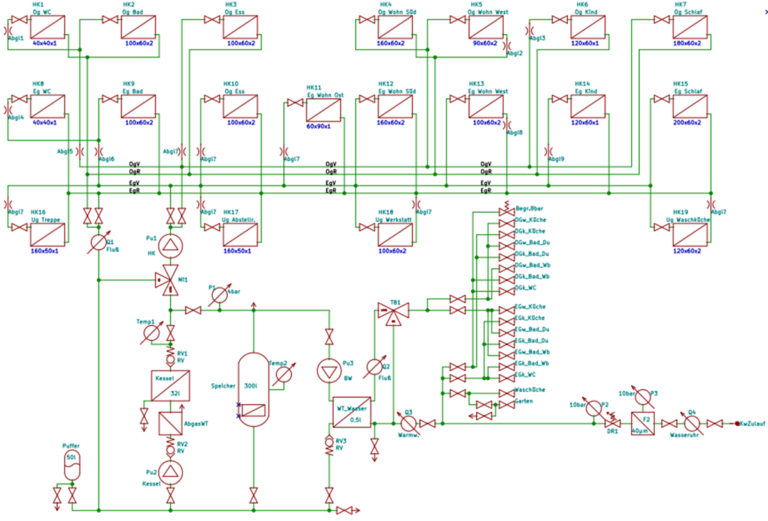Select the Abgl8 balancing valve symbol
Screen dimensions: 768x521
[506, 125]
